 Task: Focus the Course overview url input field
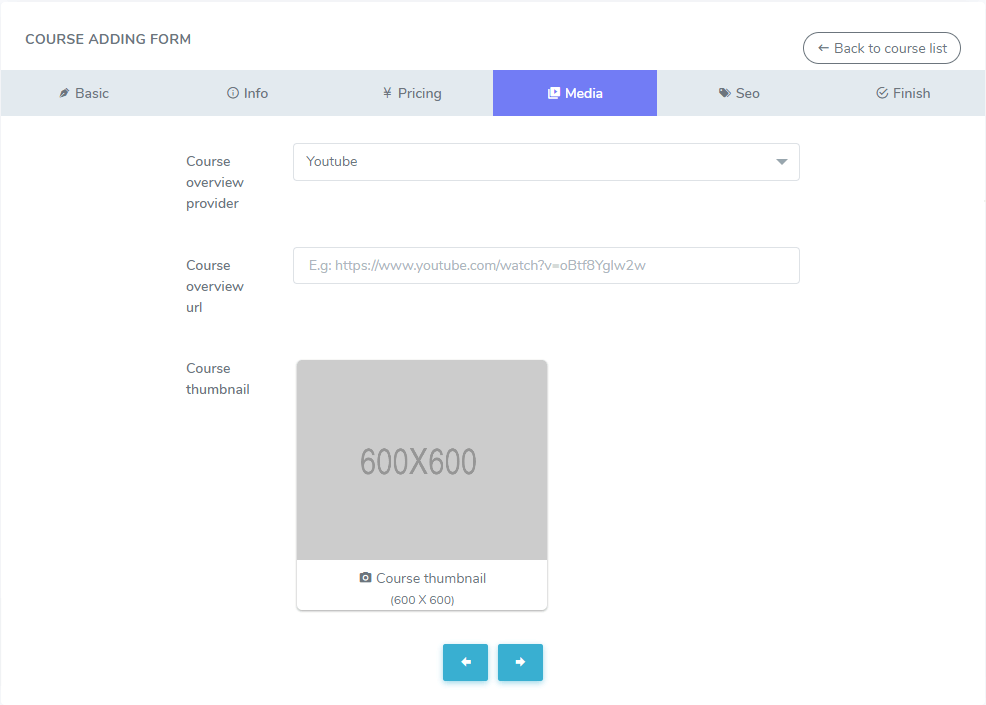pyautogui.click(x=545, y=266)
